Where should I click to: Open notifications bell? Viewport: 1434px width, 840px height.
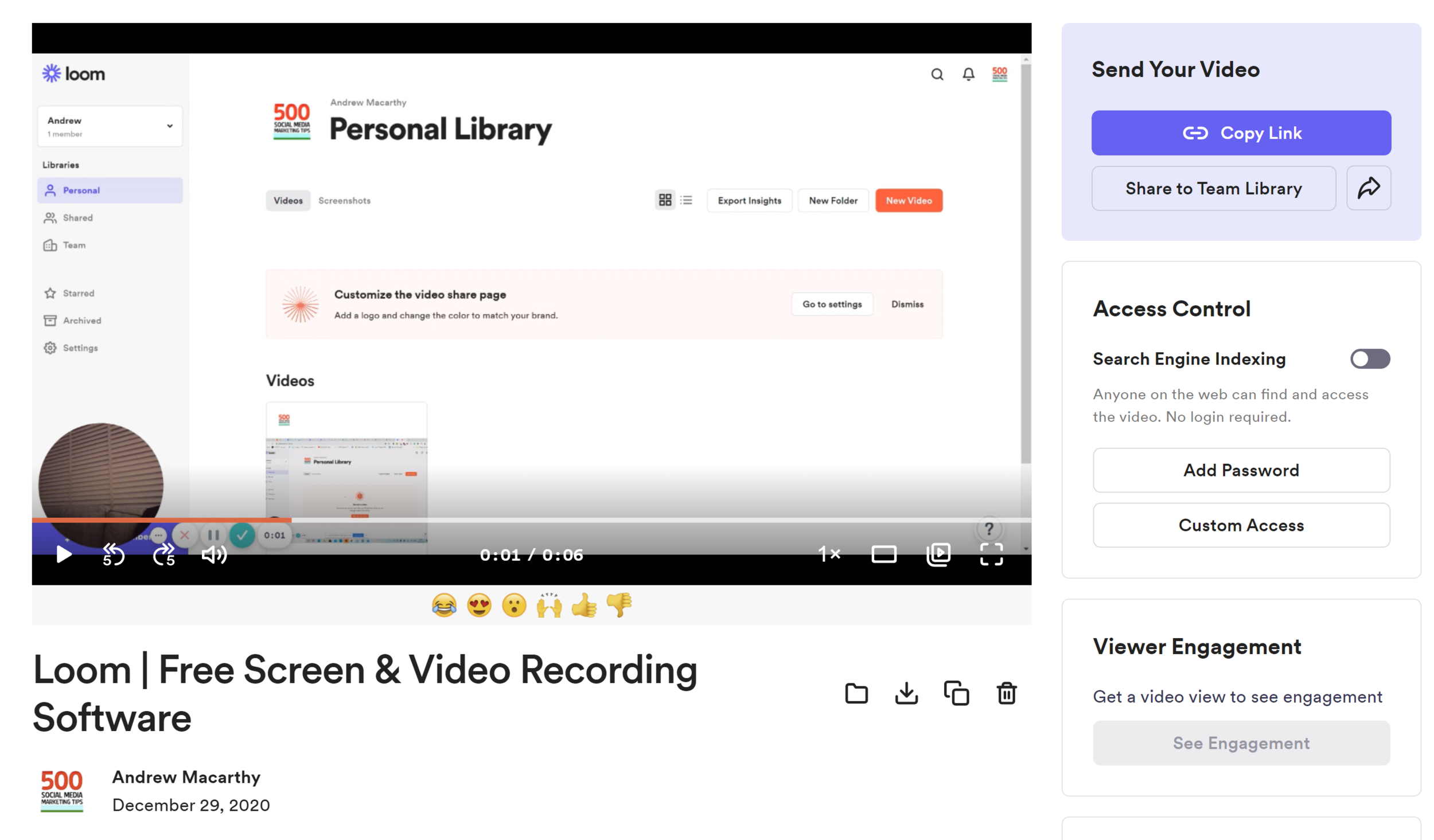click(x=968, y=75)
